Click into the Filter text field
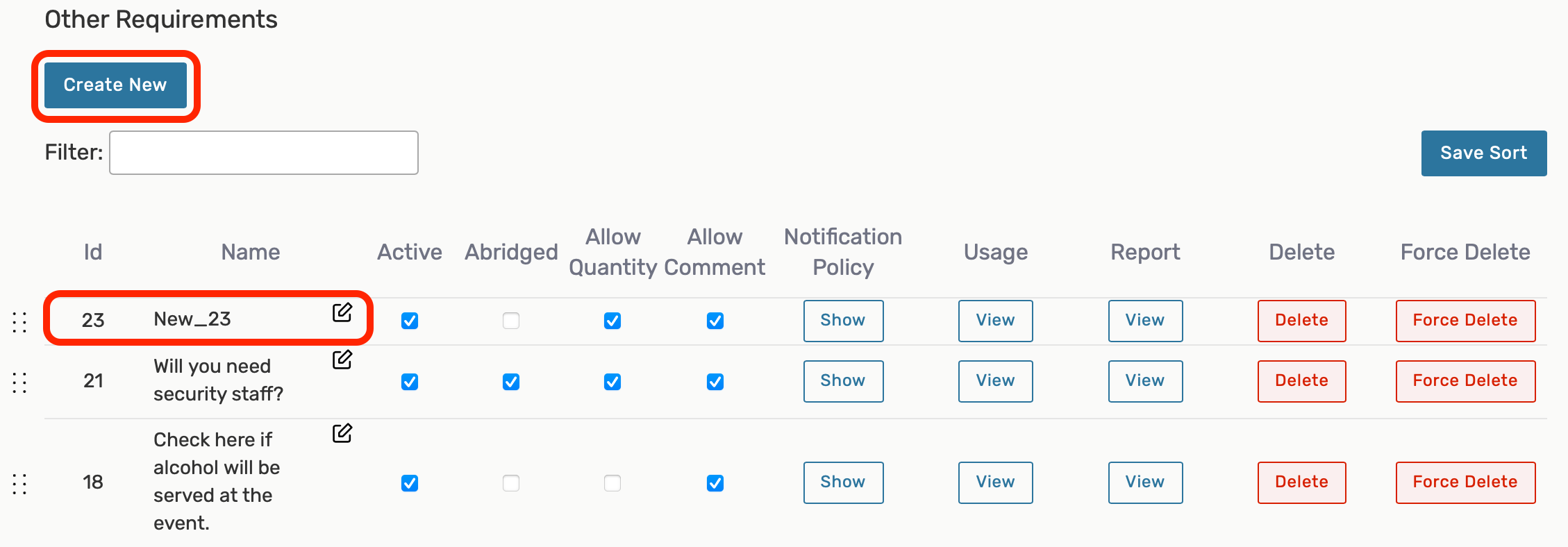 point(264,153)
